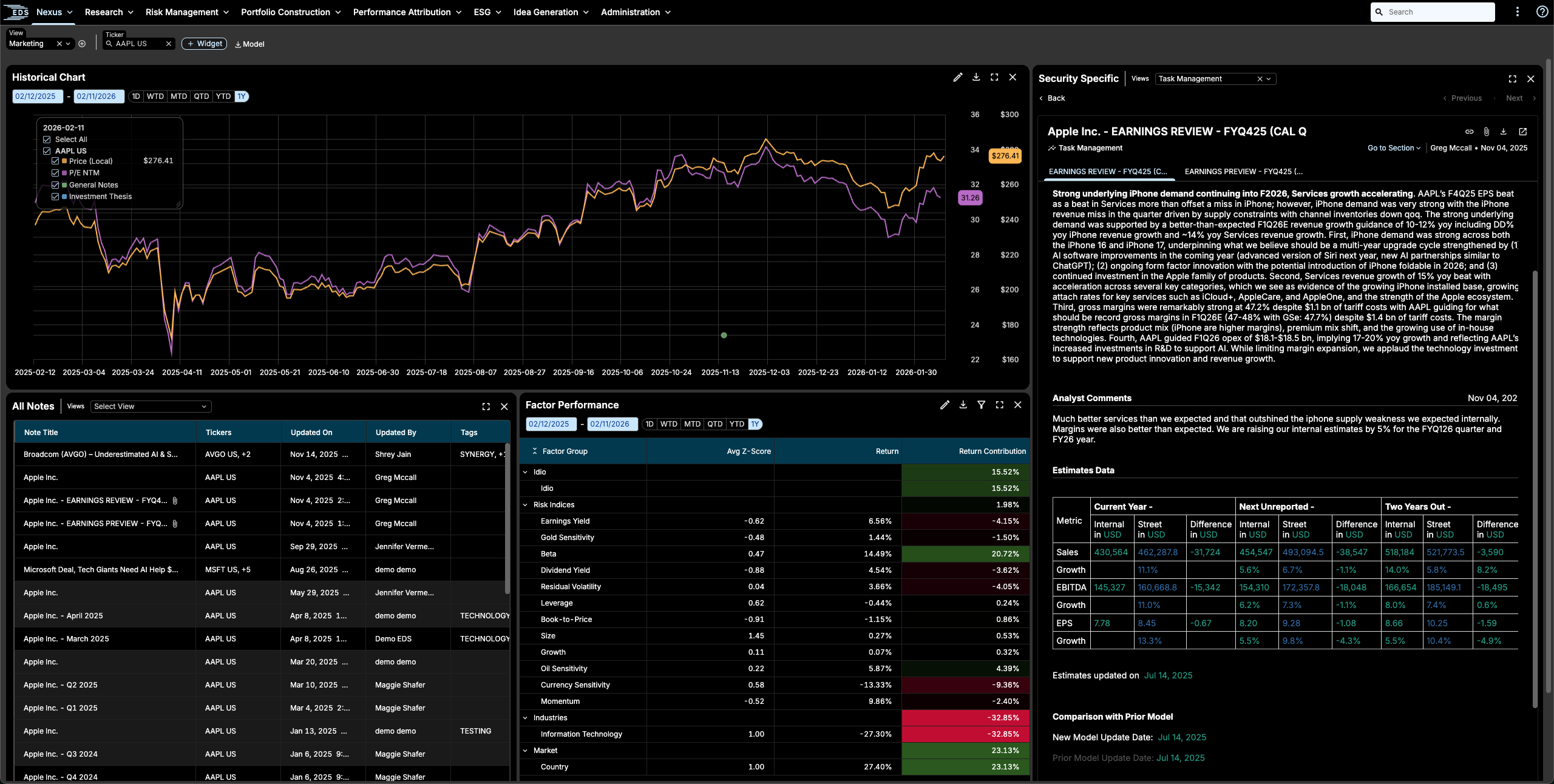Open the Marketing view dropdown arrow

[x=68, y=44]
